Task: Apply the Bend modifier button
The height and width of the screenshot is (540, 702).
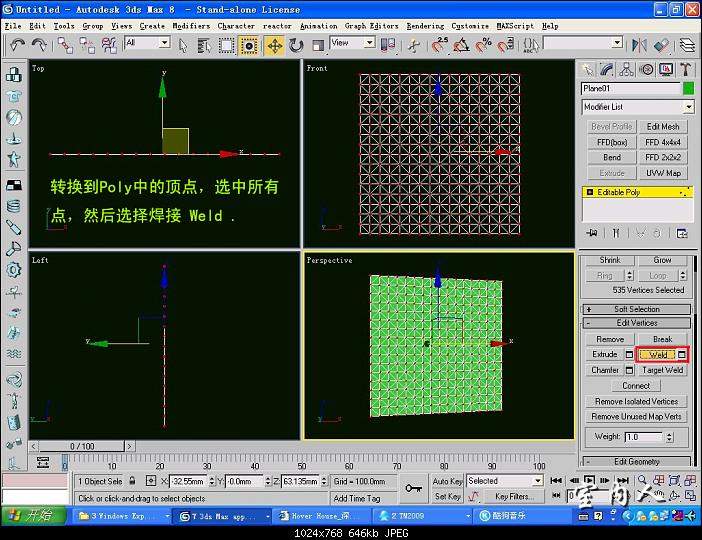Action: tap(612, 158)
